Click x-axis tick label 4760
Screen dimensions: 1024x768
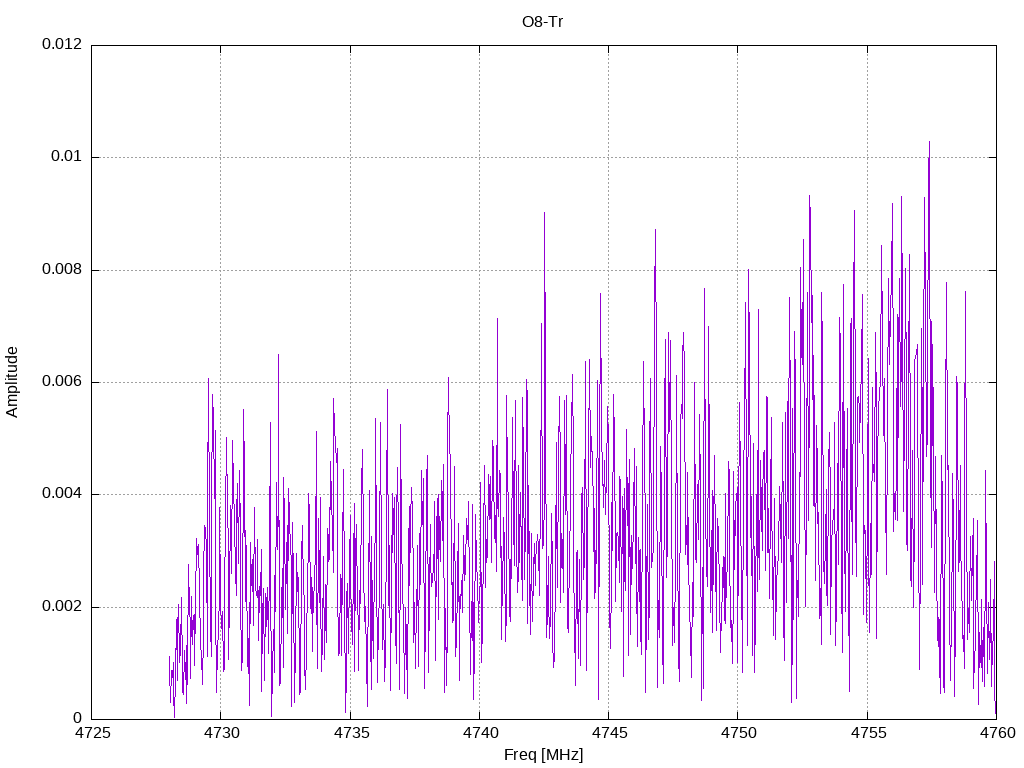click(x=997, y=733)
